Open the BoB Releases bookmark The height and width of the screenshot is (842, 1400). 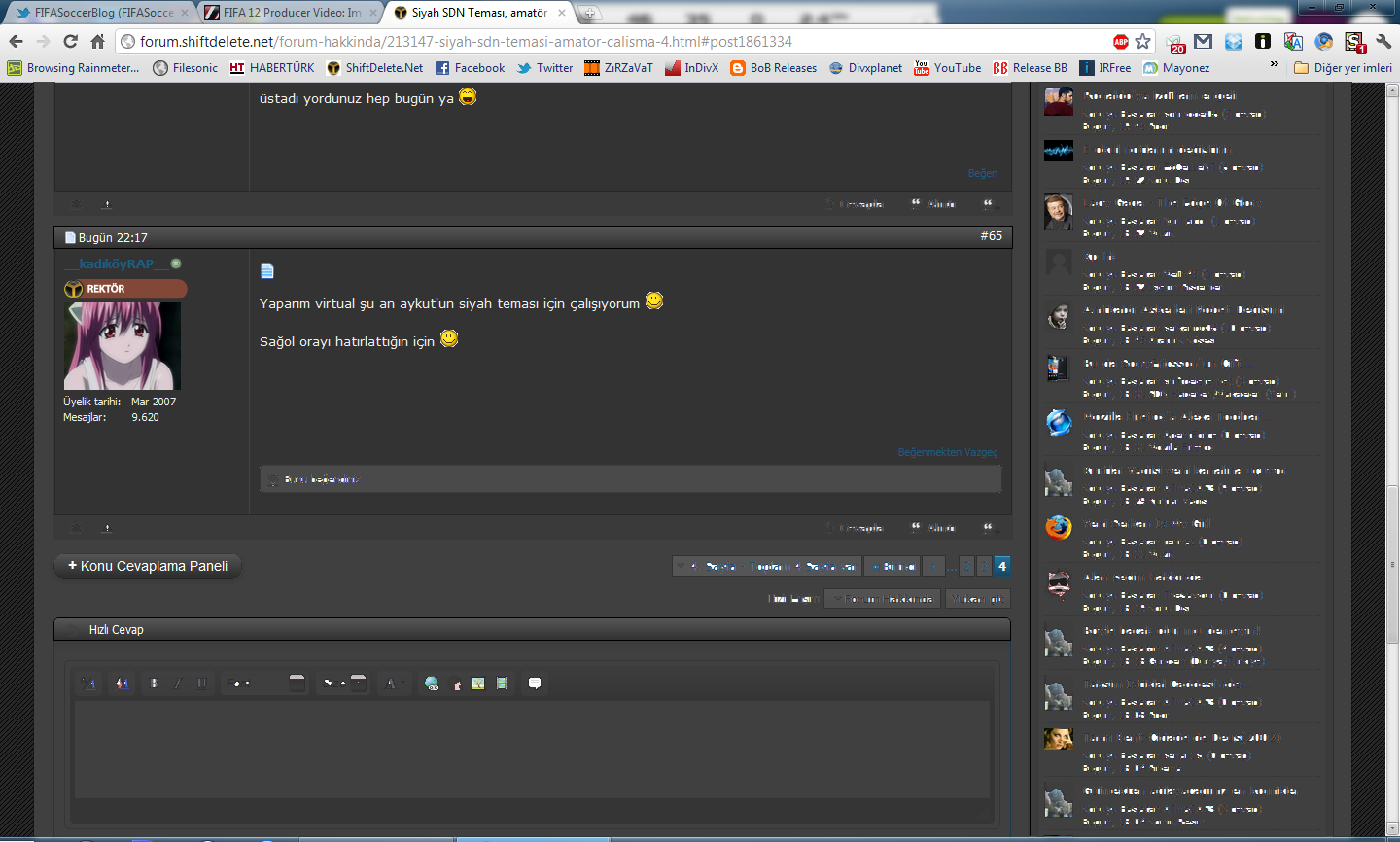click(x=774, y=68)
